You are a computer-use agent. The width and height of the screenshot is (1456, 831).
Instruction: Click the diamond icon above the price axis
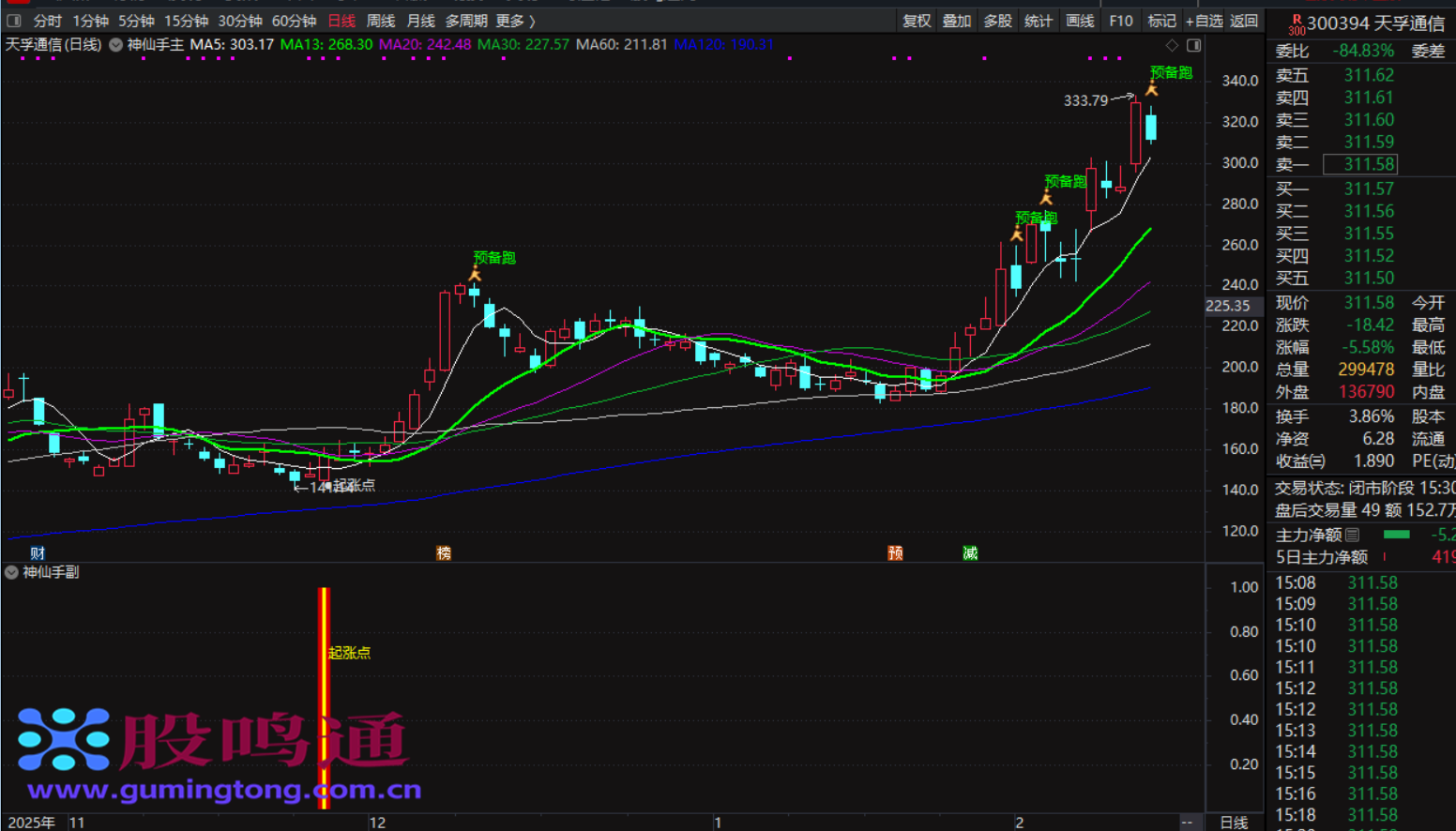point(1172,45)
